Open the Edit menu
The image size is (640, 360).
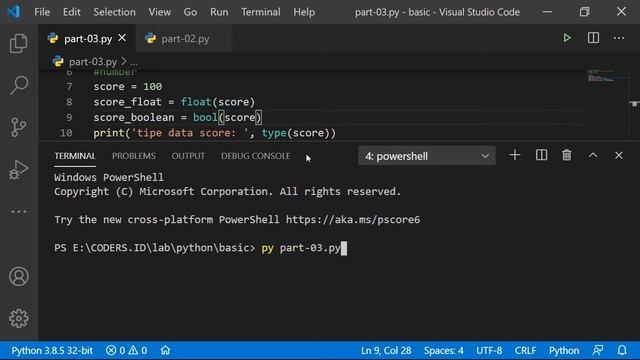[x=71, y=12]
